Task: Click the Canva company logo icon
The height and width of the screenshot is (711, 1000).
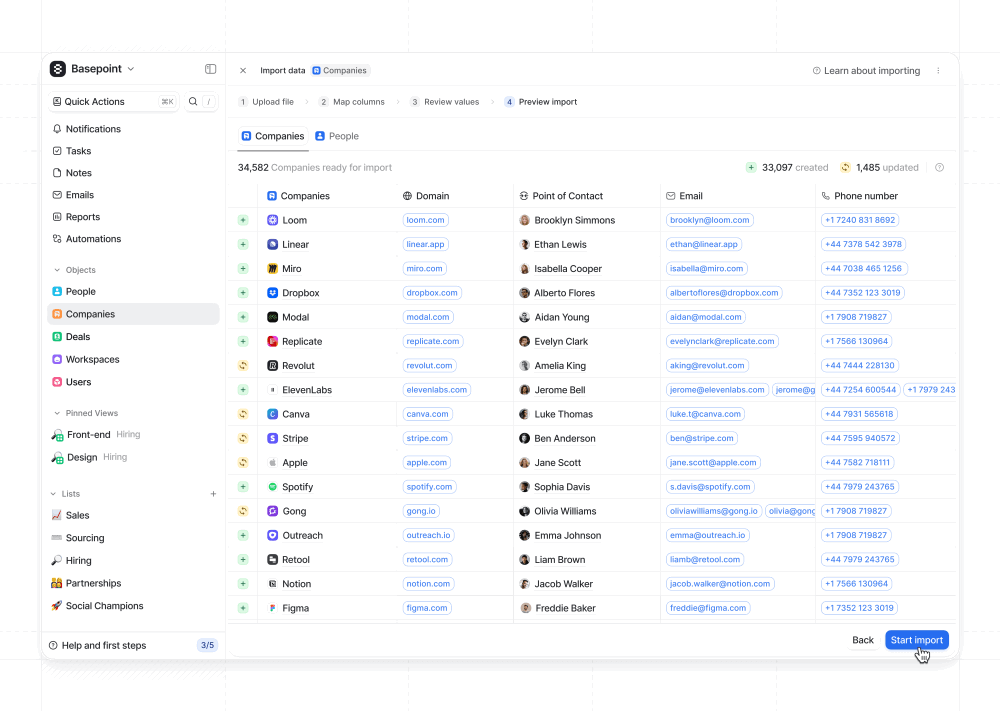Action: tap(272, 414)
